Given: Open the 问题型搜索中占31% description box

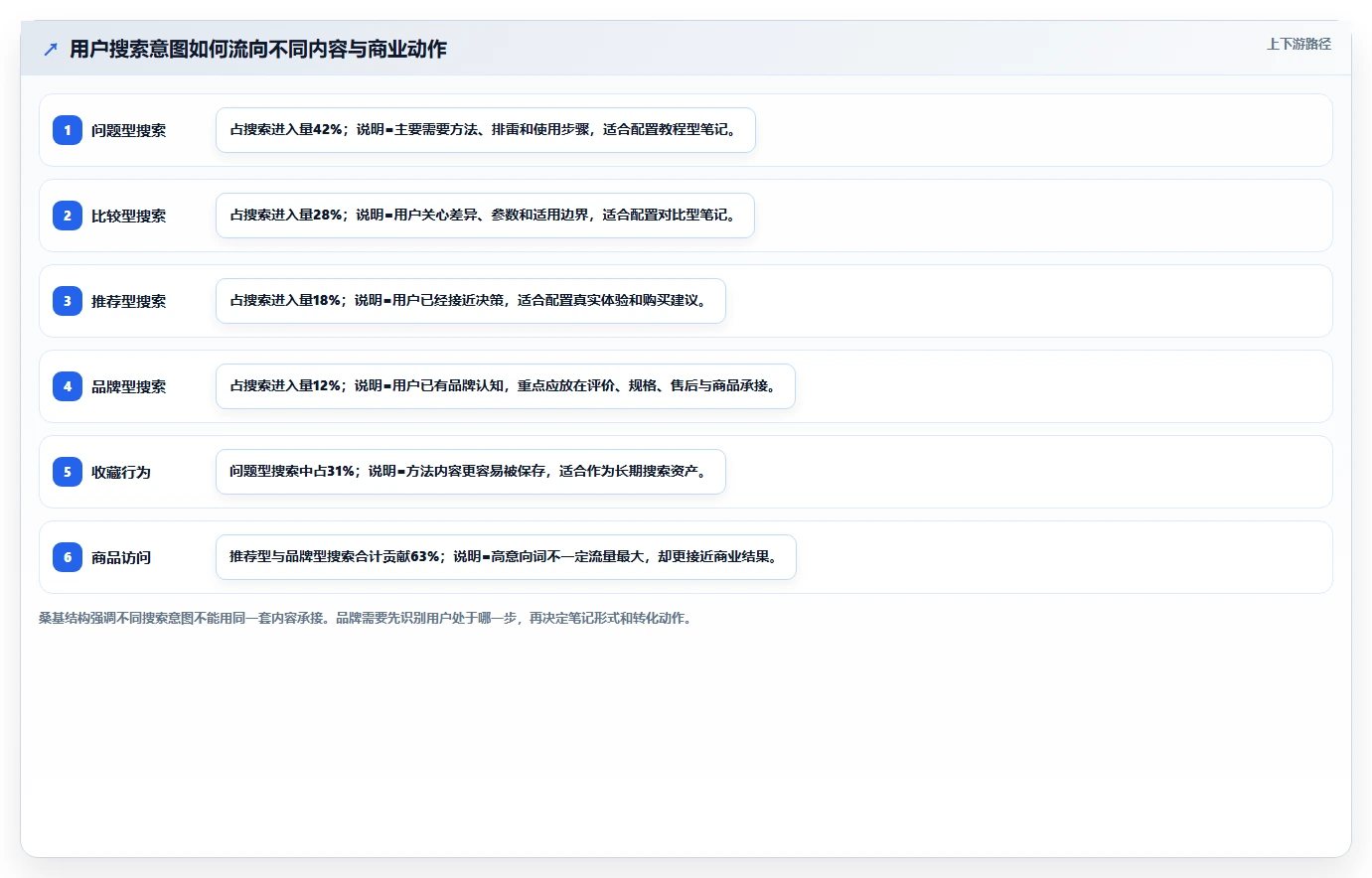Looking at the screenshot, I should (x=471, y=472).
